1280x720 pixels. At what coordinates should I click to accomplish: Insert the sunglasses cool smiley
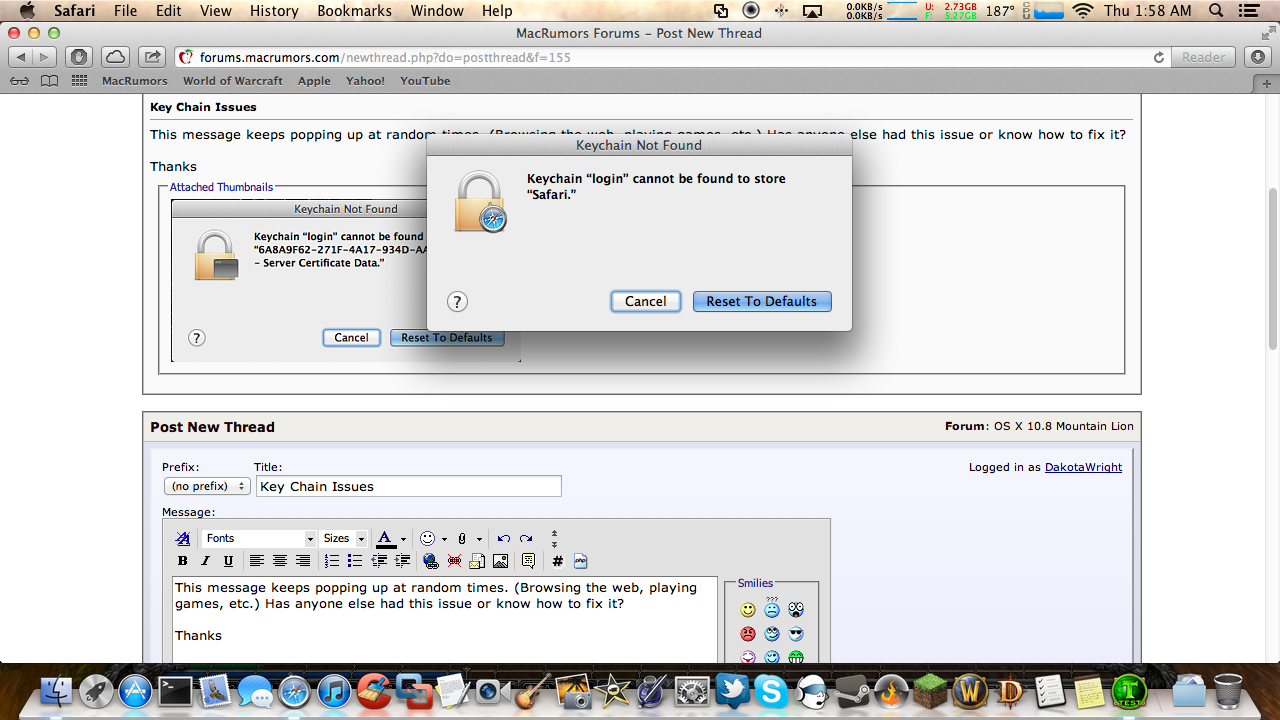tap(796, 634)
